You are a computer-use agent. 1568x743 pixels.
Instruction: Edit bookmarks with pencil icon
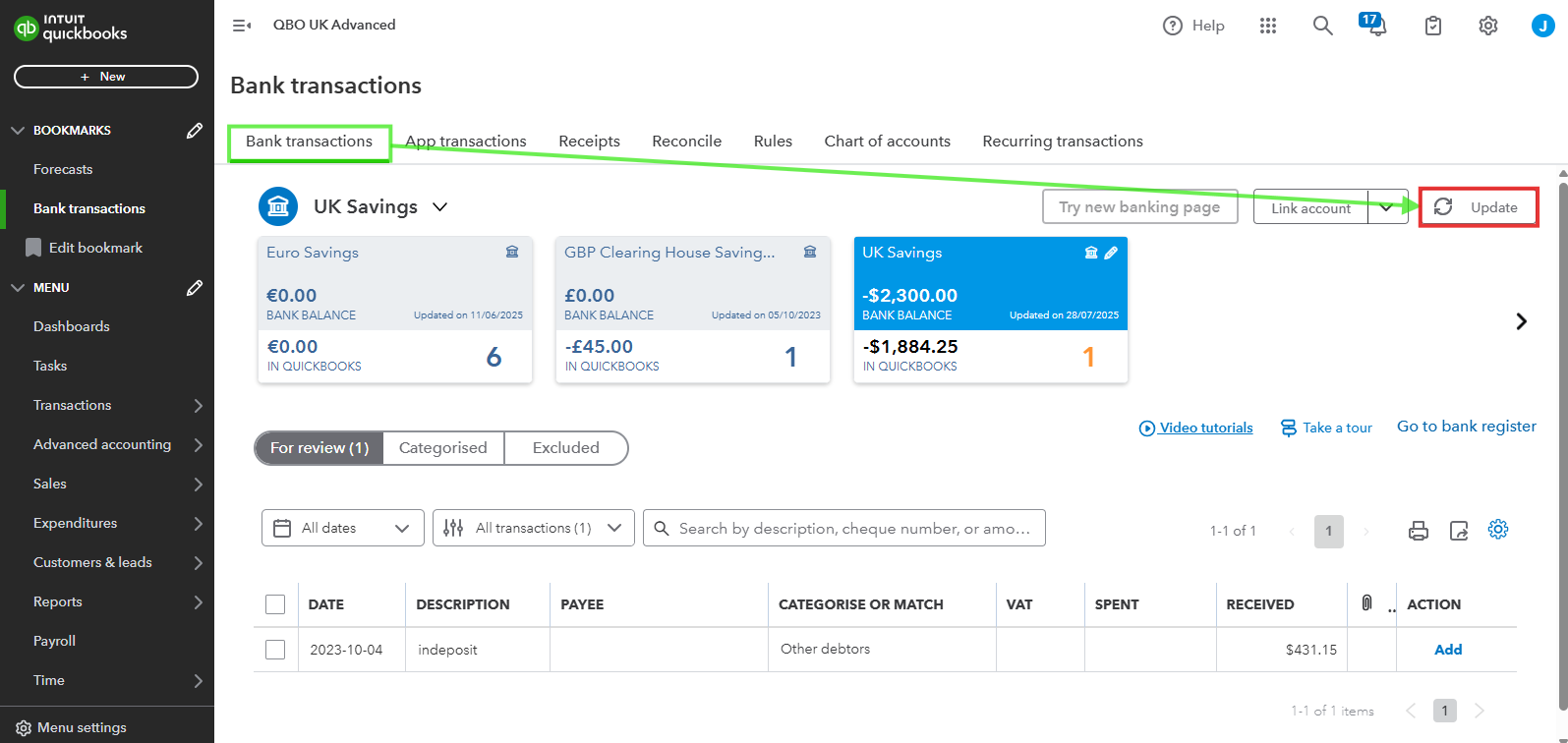coord(195,130)
